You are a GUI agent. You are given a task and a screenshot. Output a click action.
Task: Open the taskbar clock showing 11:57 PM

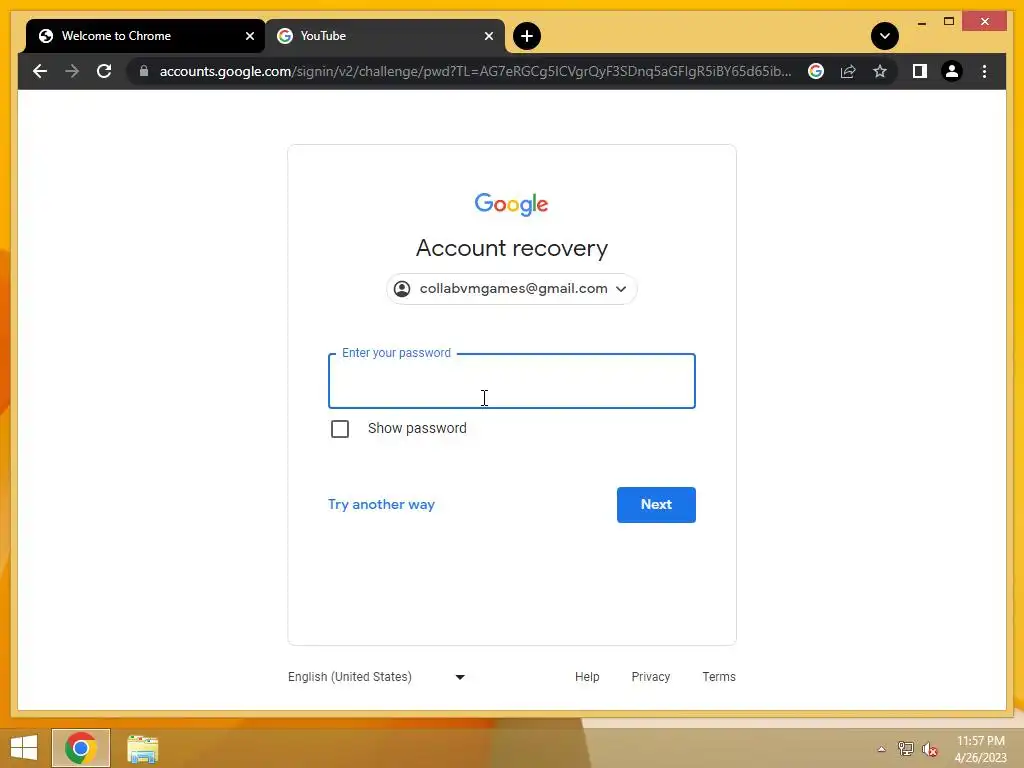click(980, 749)
